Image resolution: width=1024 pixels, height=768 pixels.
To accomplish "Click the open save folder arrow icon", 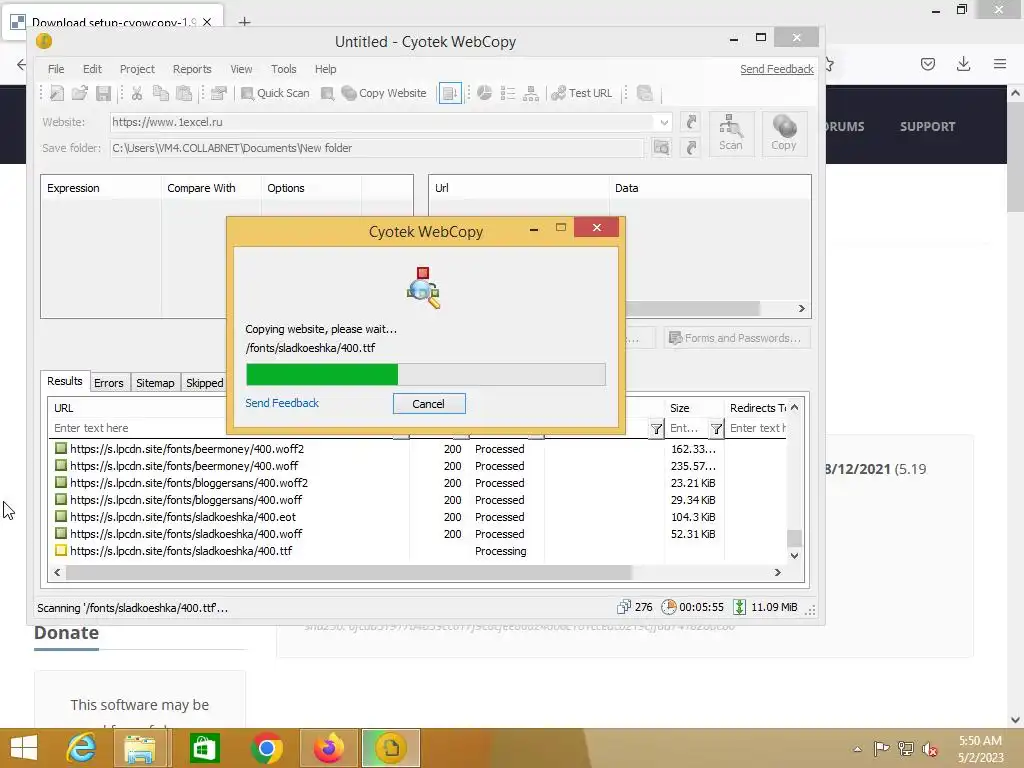I will coord(691,148).
